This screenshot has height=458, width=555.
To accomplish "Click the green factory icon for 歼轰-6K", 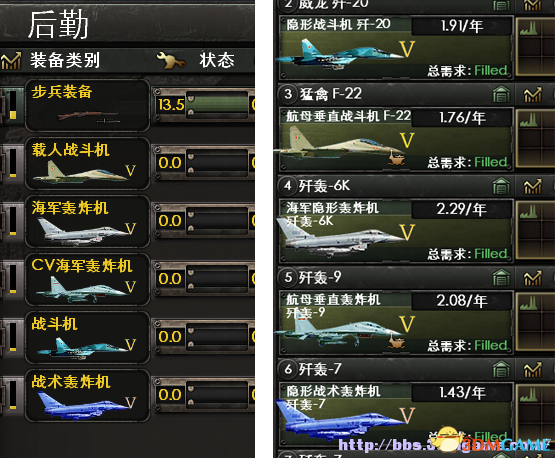I will click(x=501, y=186).
